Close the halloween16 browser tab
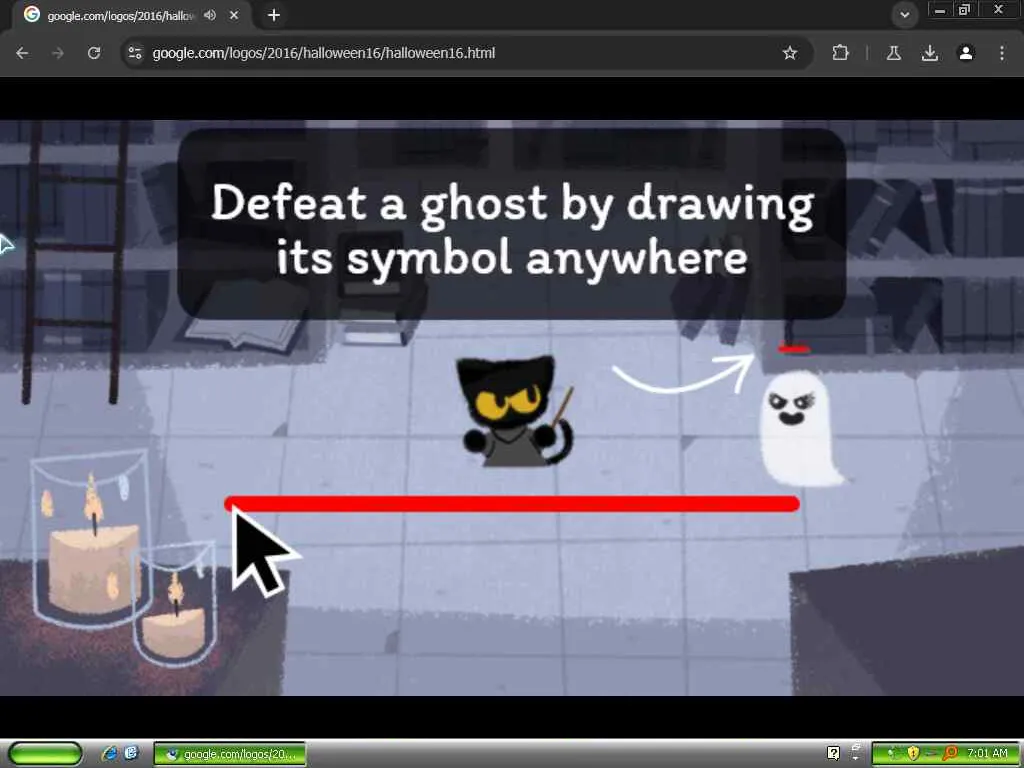Image resolution: width=1024 pixels, height=768 pixels. coord(234,14)
